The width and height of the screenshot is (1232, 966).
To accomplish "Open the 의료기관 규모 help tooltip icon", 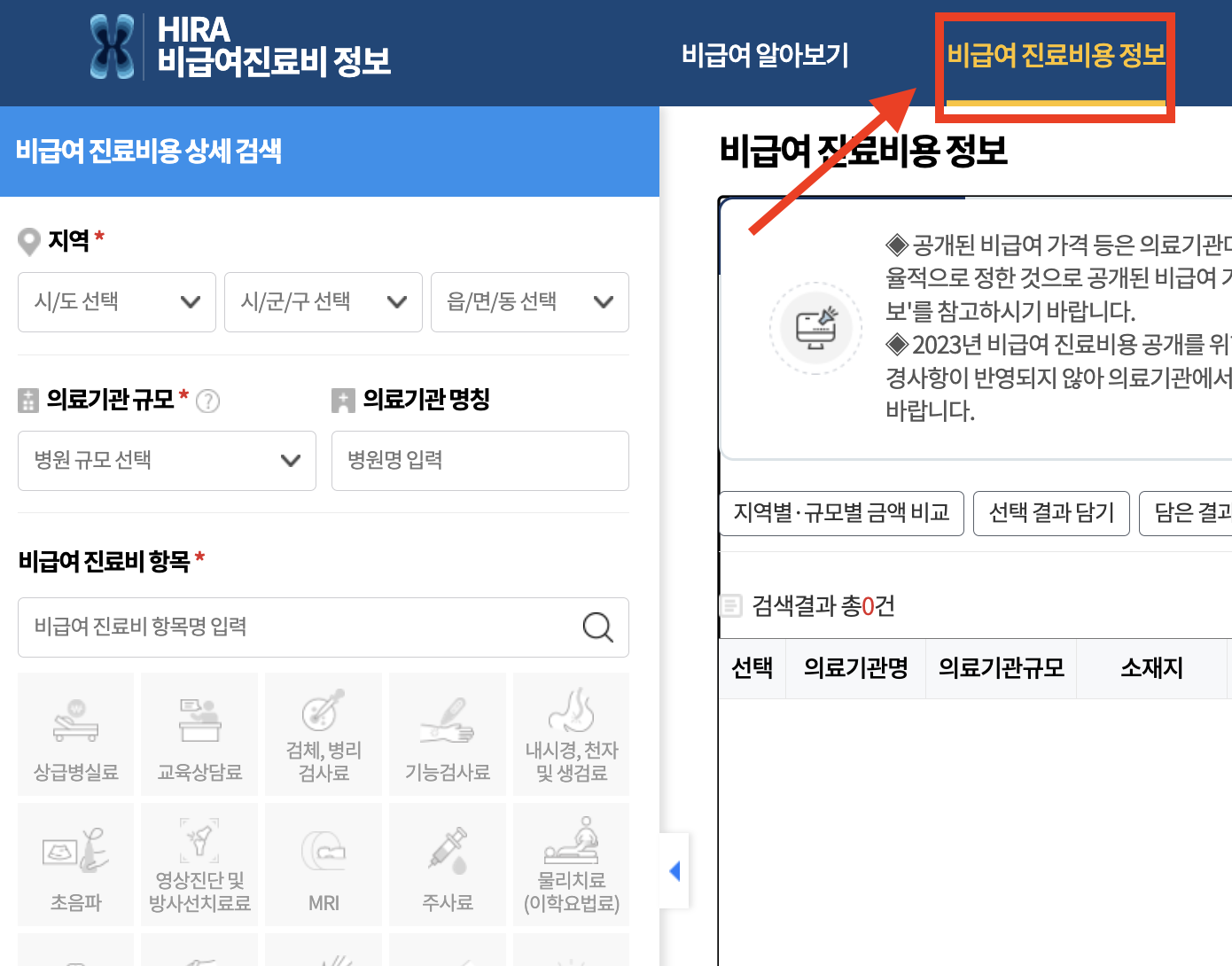I will [207, 401].
